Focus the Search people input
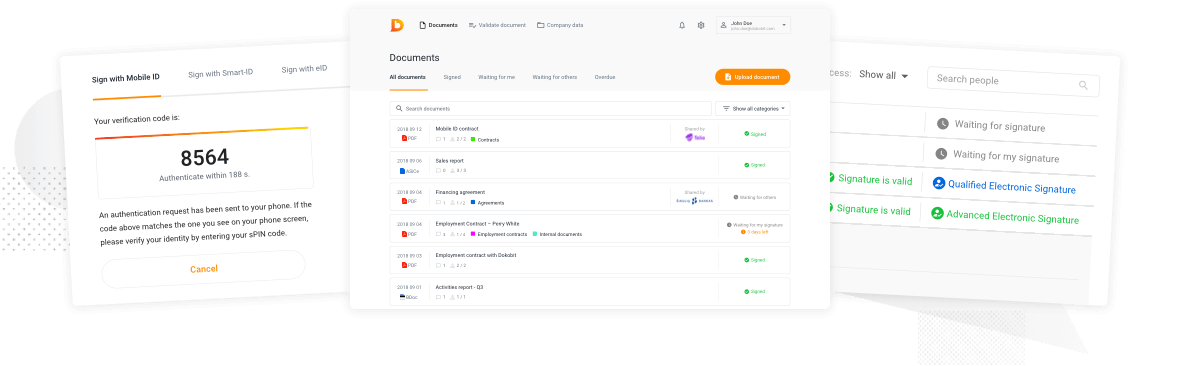1180x366 pixels. click(1013, 82)
